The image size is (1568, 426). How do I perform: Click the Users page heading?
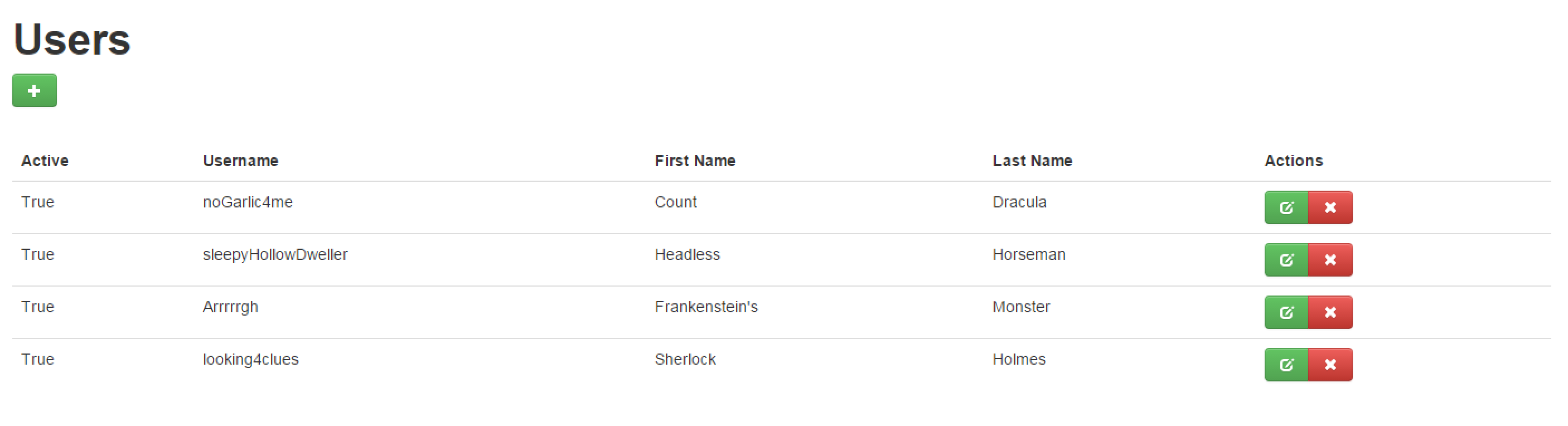(72, 40)
